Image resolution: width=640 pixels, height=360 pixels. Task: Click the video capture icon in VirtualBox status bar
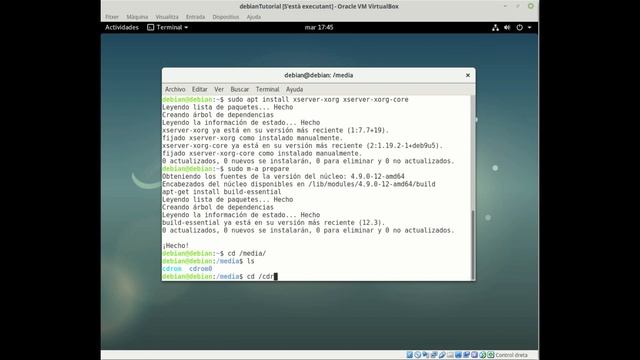pos(467,355)
